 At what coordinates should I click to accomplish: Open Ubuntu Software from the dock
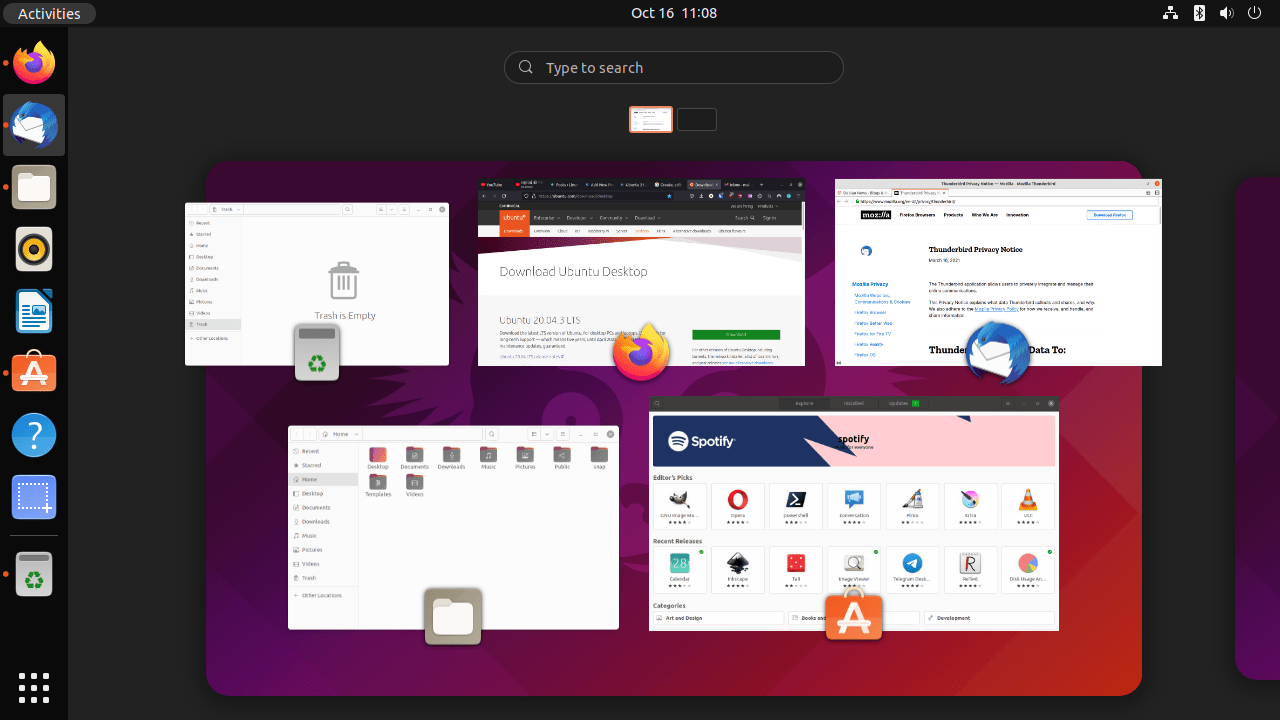[x=34, y=373]
